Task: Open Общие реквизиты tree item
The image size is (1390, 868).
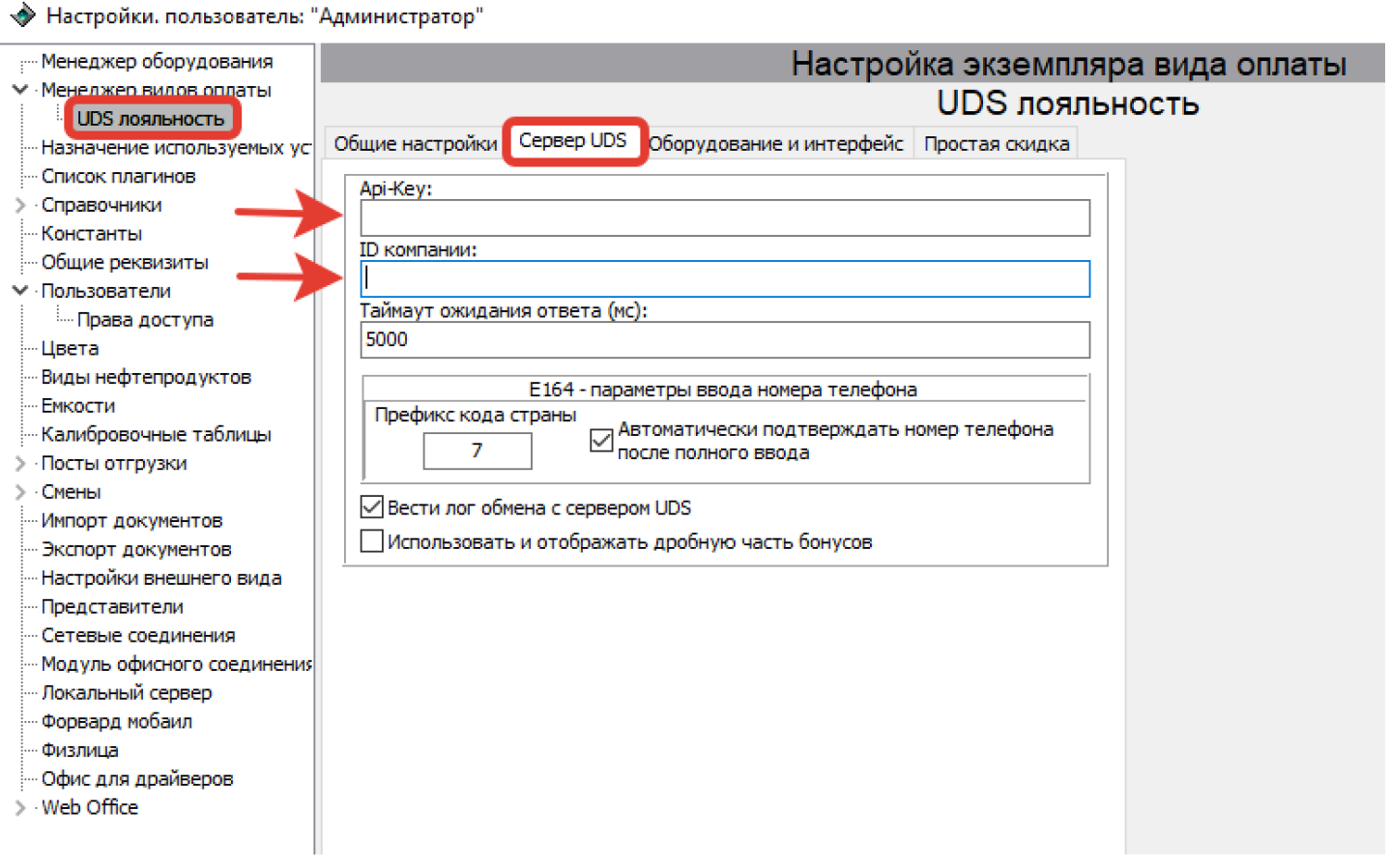Action: coord(125,263)
